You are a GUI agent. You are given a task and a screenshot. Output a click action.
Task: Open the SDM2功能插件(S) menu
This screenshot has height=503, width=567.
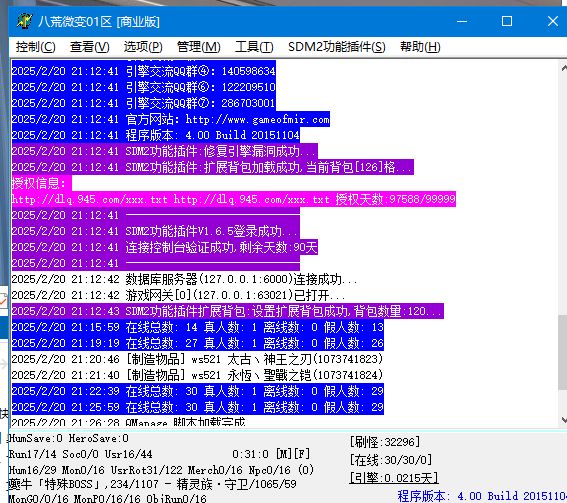(x=337, y=47)
